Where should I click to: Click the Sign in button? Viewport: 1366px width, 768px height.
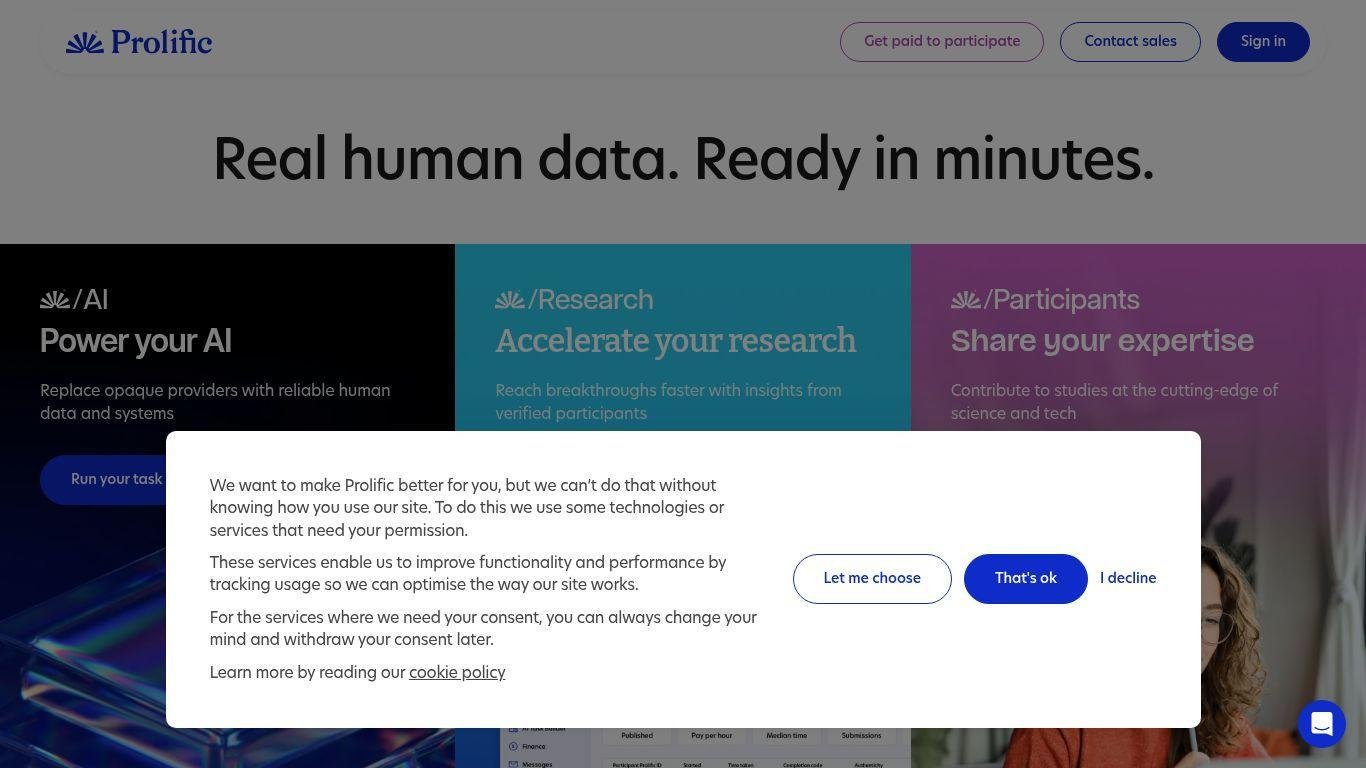[1263, 42]
